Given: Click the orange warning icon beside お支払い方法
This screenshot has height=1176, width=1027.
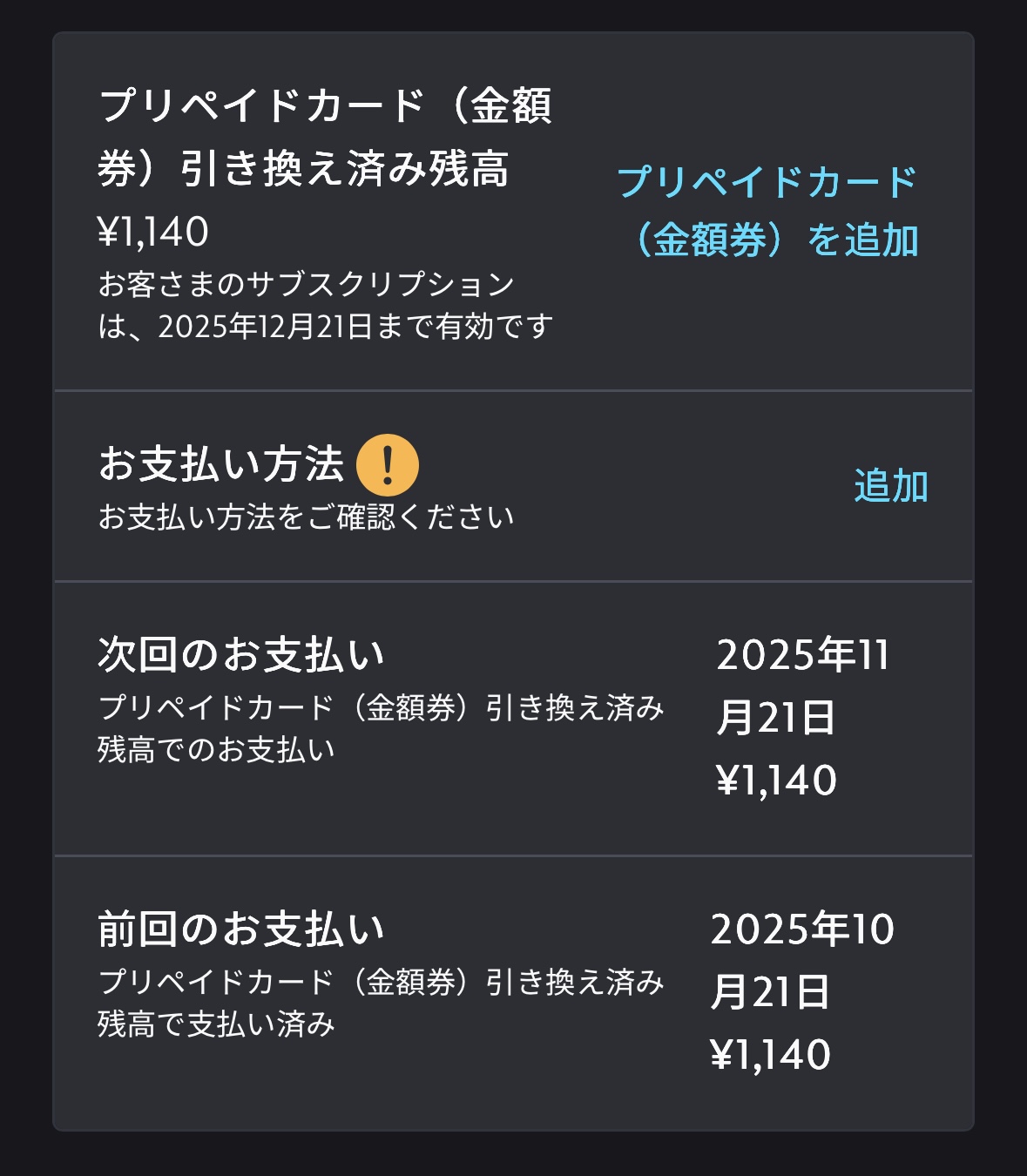Looking at the screenshot, I should click(x=388, y=465).
